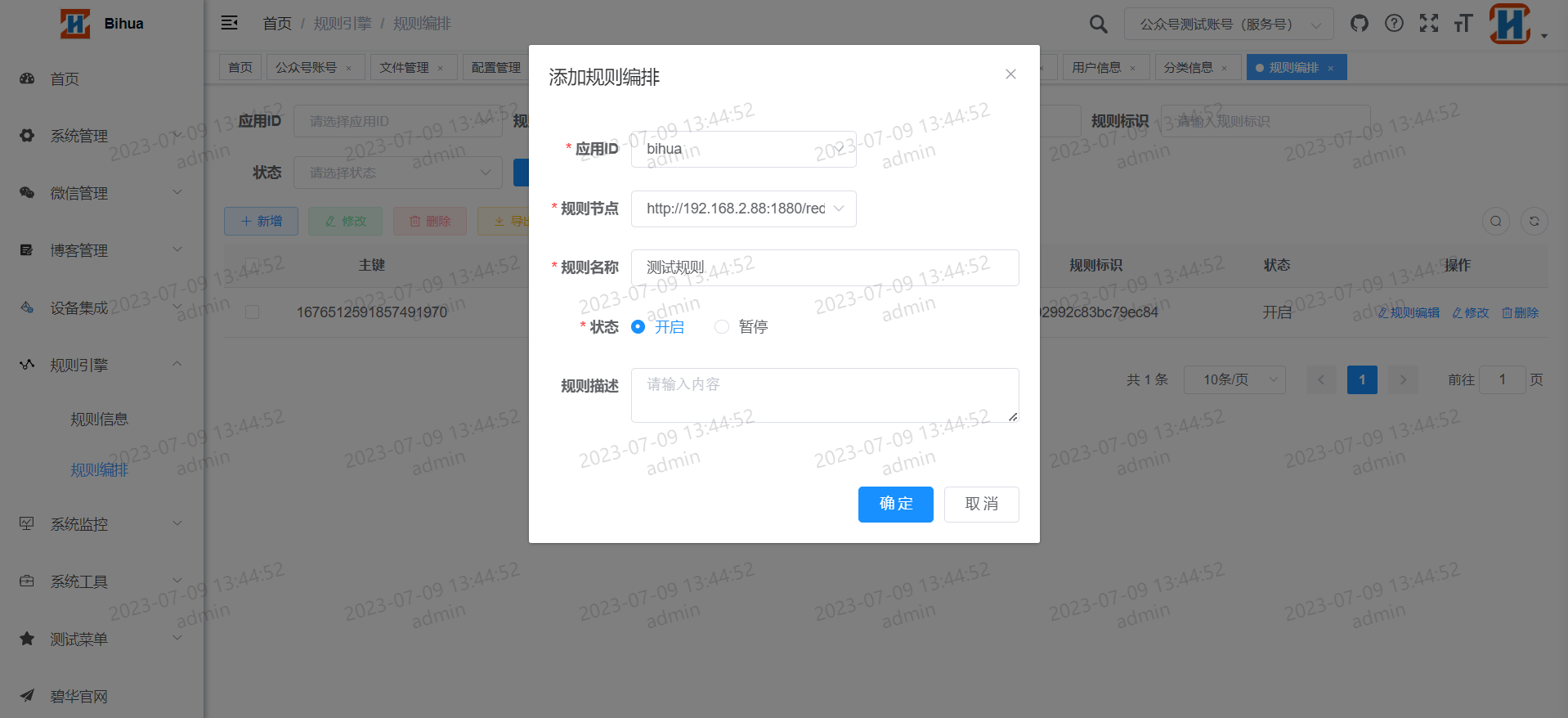Collapse the sidebar with hamburger icon
The image size is (1568, 718).
point(230,23)
